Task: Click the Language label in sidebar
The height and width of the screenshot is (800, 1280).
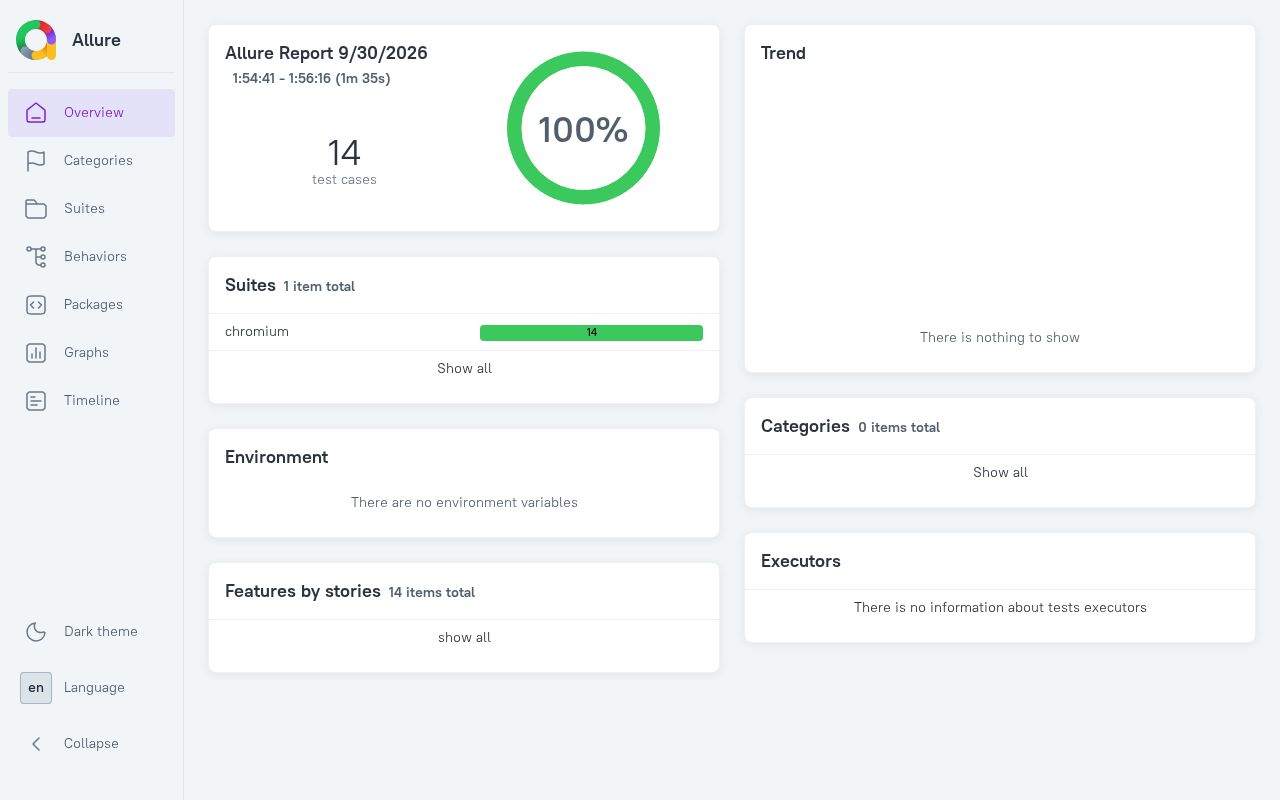Action: pyautogui.click(x=94, y=687)
